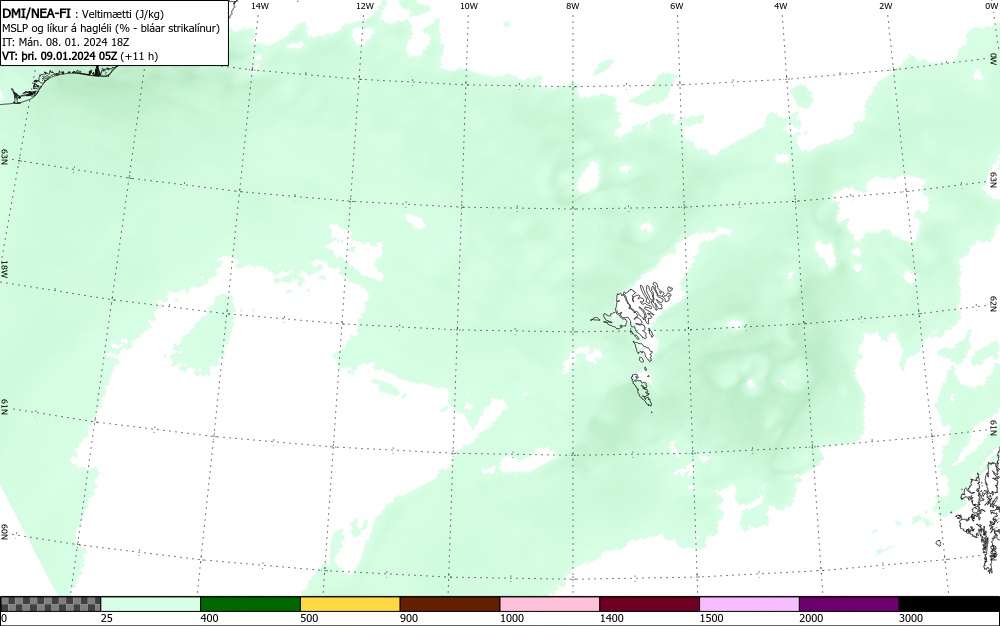Click the "4W" longitude label
The width and height of the screenshot is (1000, 626).
(x=781, y=6)
